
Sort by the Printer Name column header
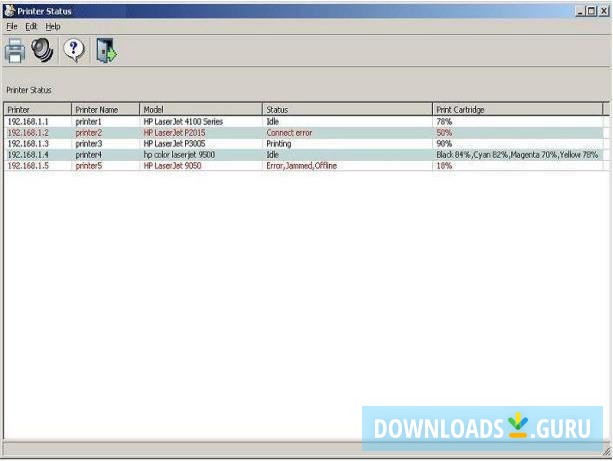coord(105,109)
